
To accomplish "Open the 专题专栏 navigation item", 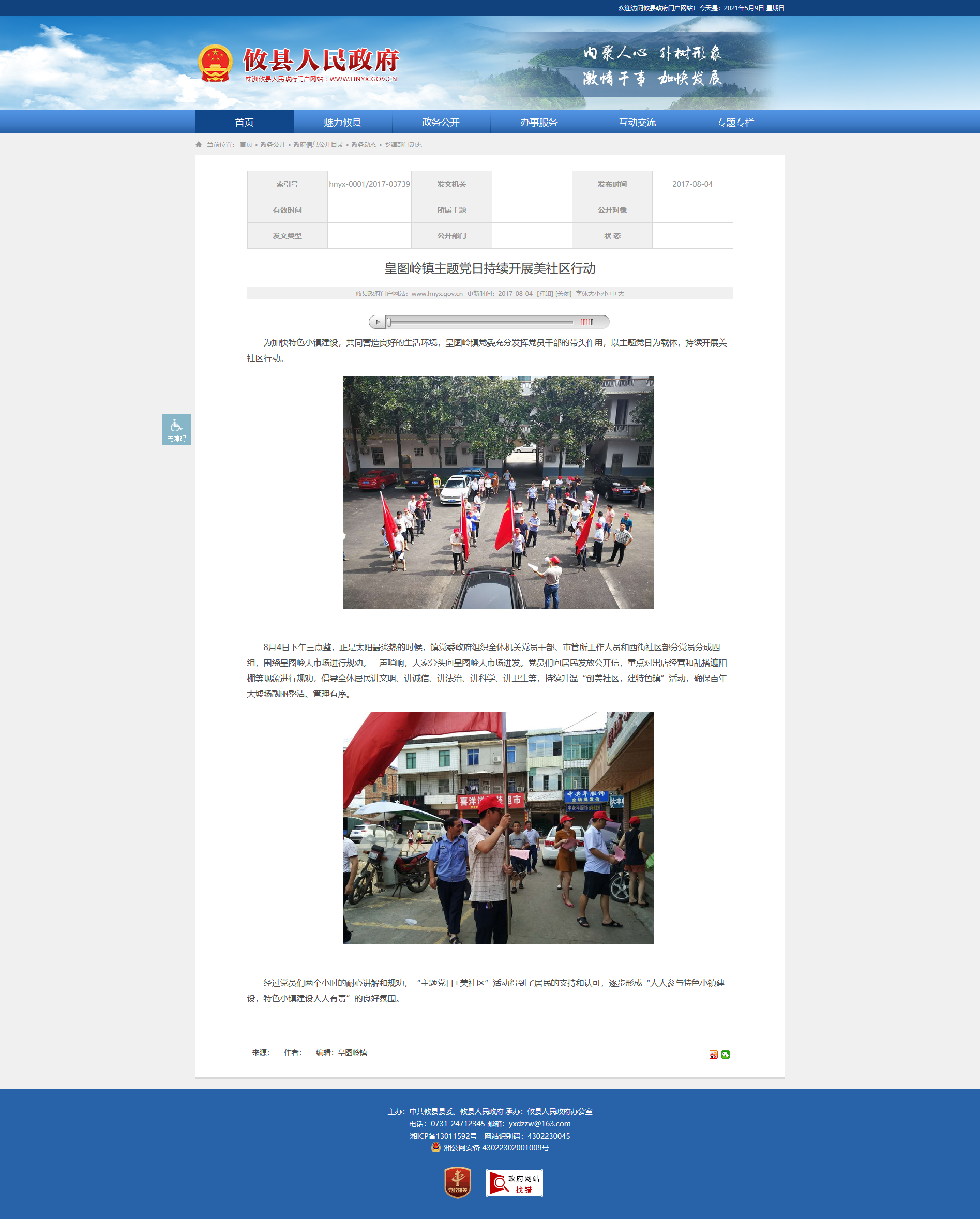I will 736,122.
